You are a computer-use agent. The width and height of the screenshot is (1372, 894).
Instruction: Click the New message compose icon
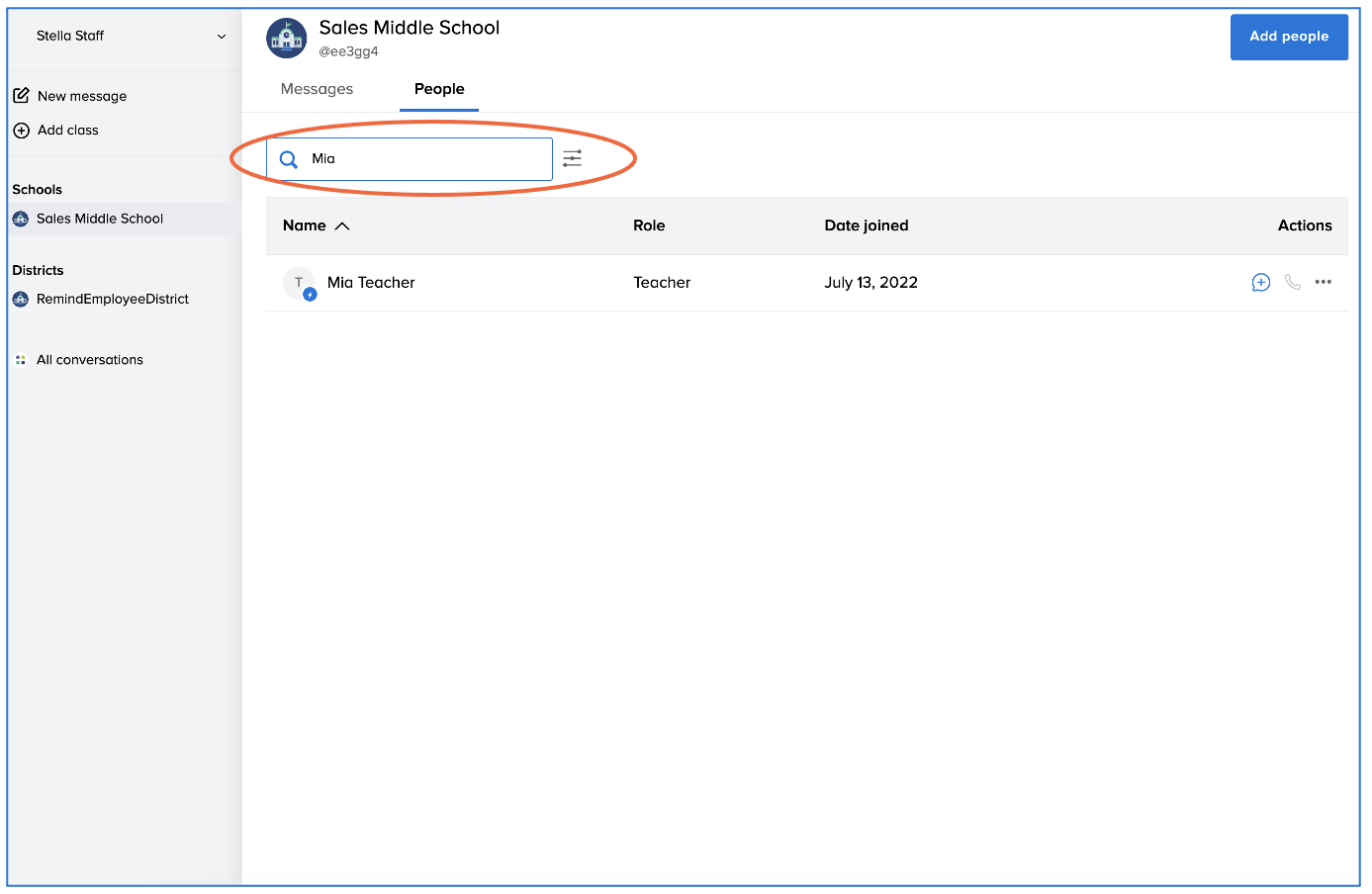pos(21,96)
